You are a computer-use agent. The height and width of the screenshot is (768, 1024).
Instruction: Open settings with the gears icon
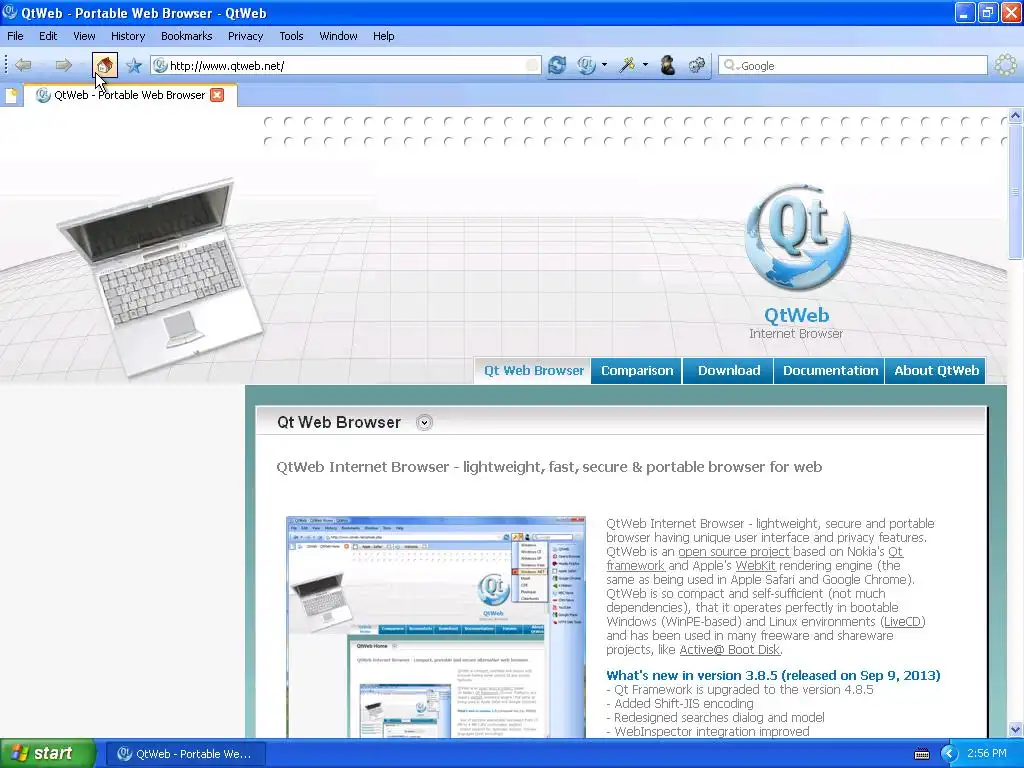click(697, 65)
